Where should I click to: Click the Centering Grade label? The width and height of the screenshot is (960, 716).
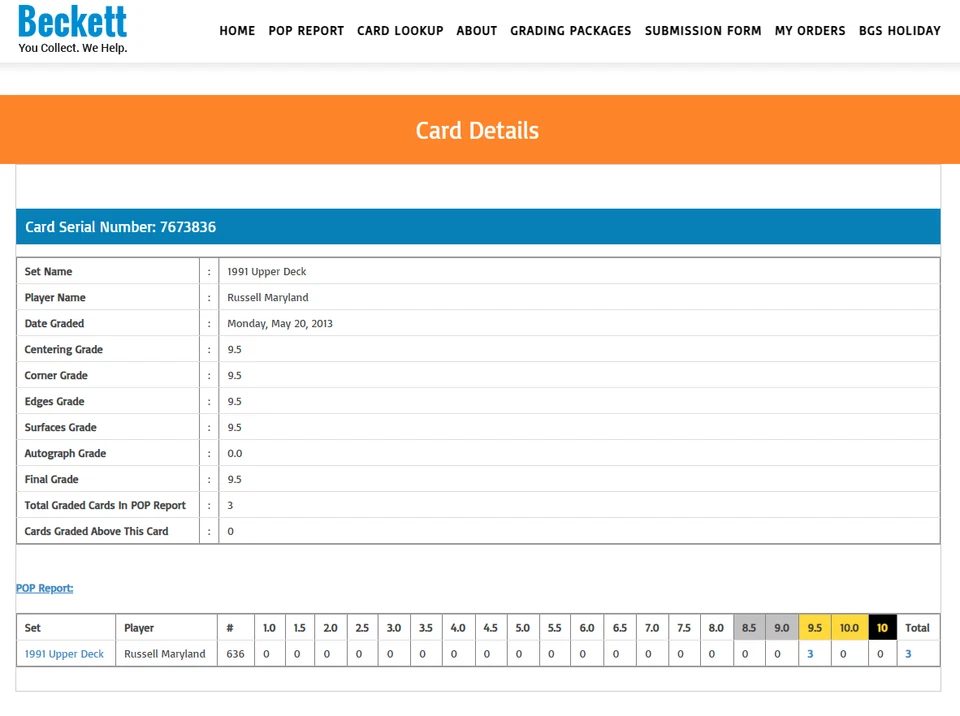click(x=64, y=349)
